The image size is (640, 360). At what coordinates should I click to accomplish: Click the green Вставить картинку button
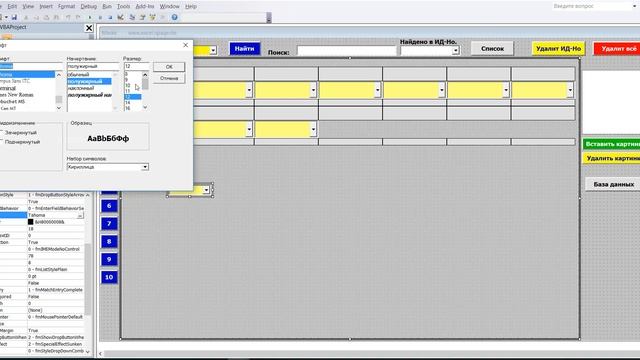[611, 144]
